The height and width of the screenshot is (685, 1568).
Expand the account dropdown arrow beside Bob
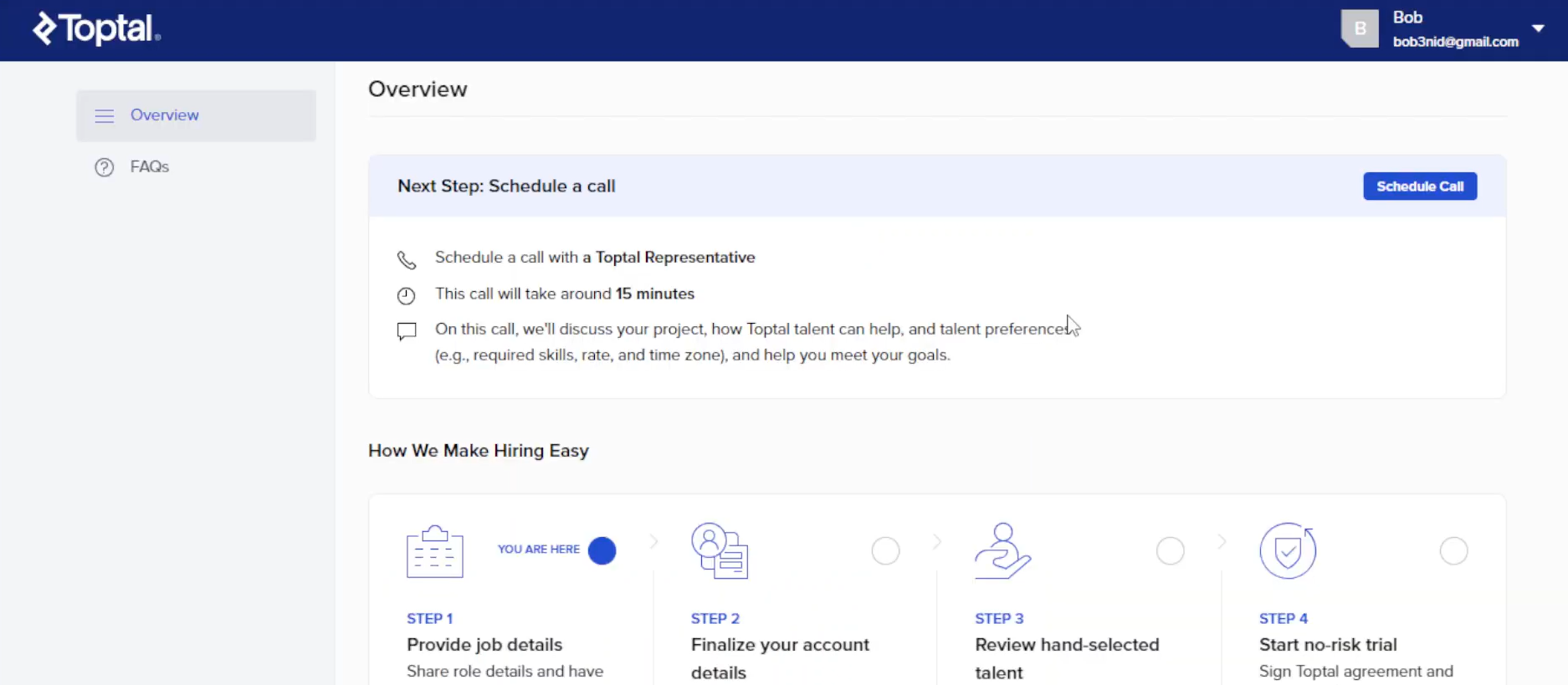click(1538, 28)
